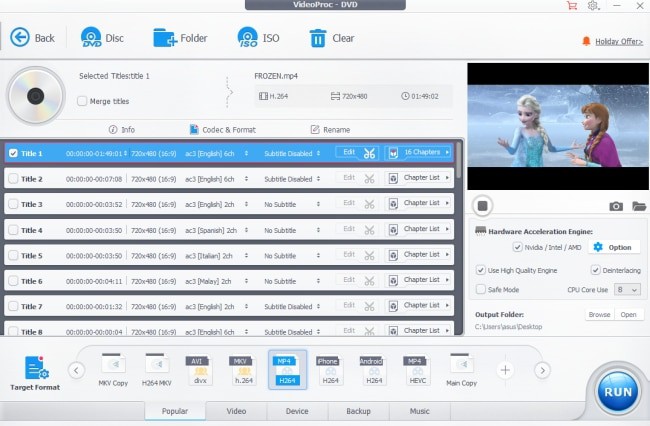Take a snapshot with camera icon

[x=616, y=206]
